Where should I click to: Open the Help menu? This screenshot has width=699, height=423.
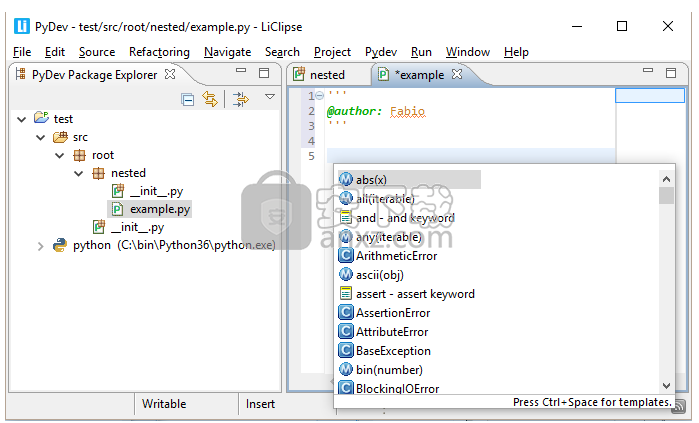pyautogui.click(x=516, y=52)
